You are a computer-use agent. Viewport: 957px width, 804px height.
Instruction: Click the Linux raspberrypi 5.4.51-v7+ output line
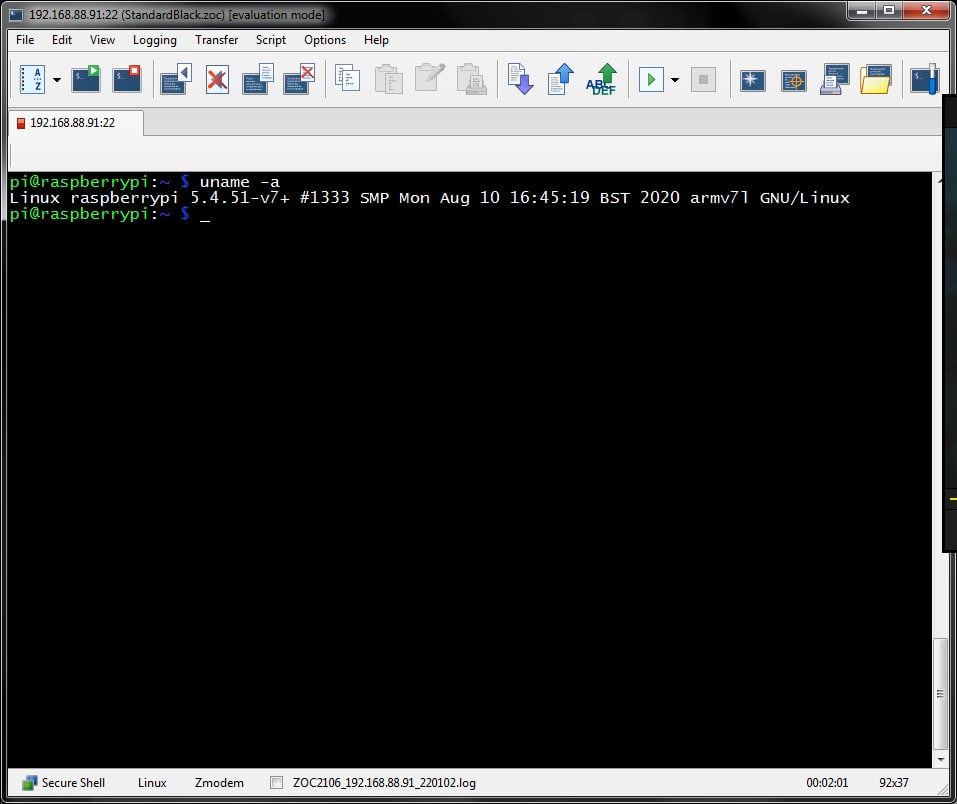tap(430, 198)
